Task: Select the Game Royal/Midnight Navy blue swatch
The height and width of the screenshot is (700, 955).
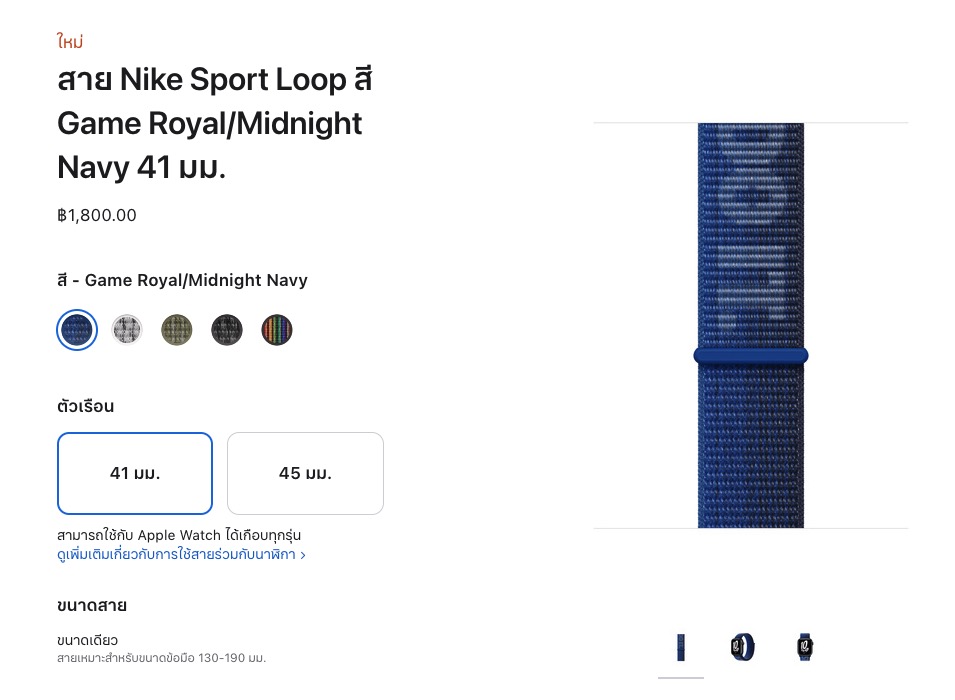Action: click(77, 330)
